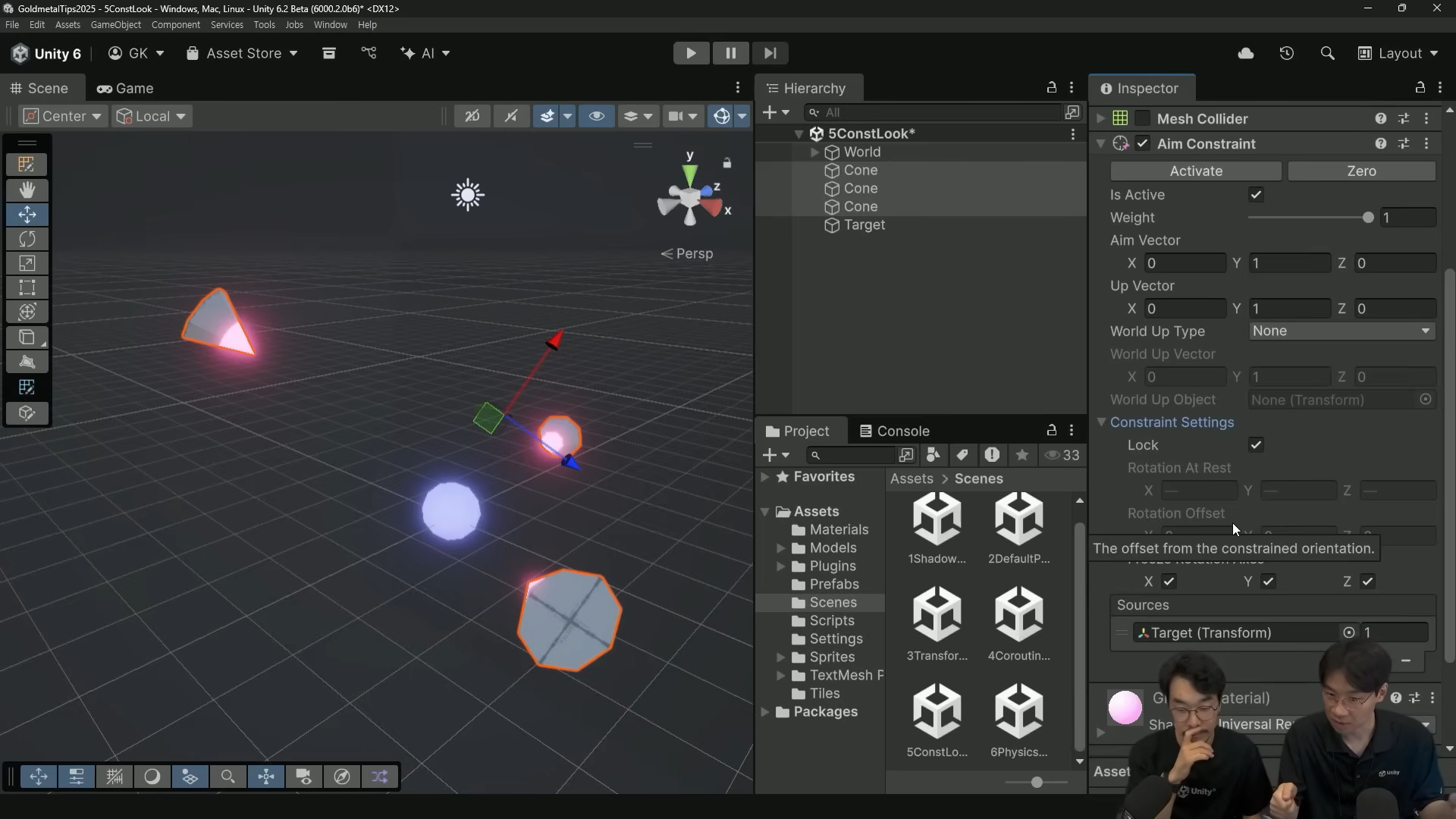Click the Activate button
Viewport: 1456px width, 819px height.
(x=1195, y=171)
